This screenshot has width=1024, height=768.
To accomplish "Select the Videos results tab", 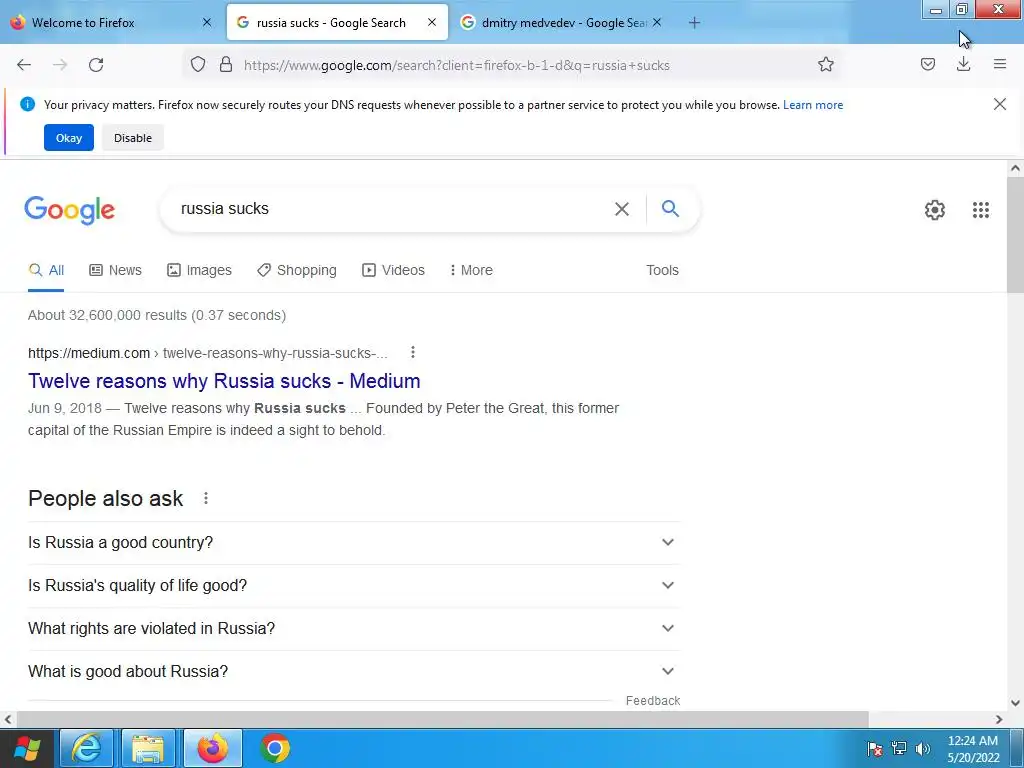I will (x=393, y=270).
